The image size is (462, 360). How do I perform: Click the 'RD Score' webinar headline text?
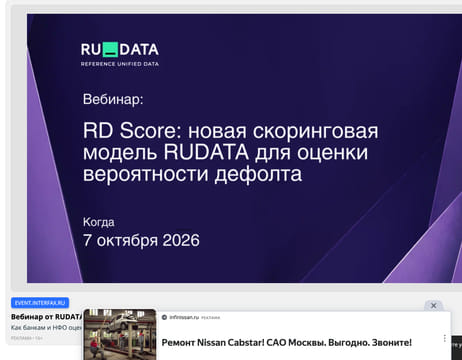click(x=230, y=152)
